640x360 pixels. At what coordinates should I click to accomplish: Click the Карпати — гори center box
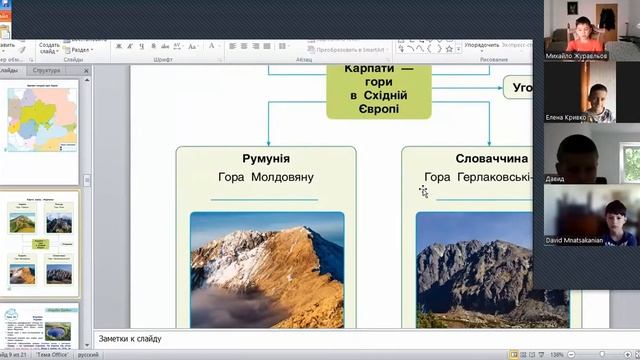click(x=379, y=91)
